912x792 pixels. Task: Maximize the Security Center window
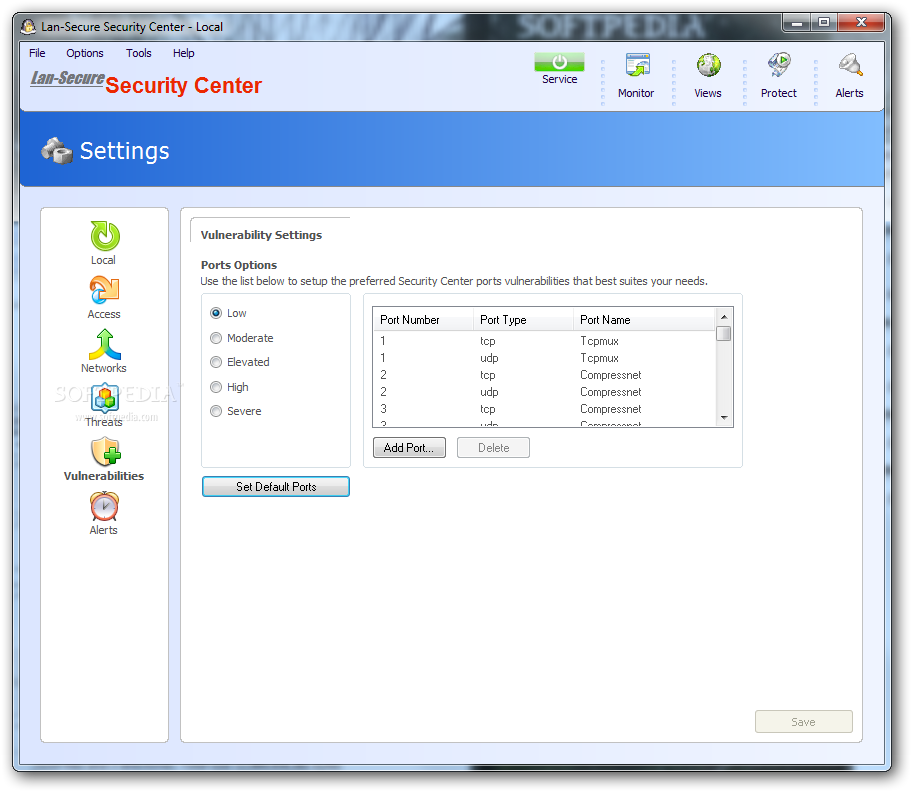[x=824, y=23]
